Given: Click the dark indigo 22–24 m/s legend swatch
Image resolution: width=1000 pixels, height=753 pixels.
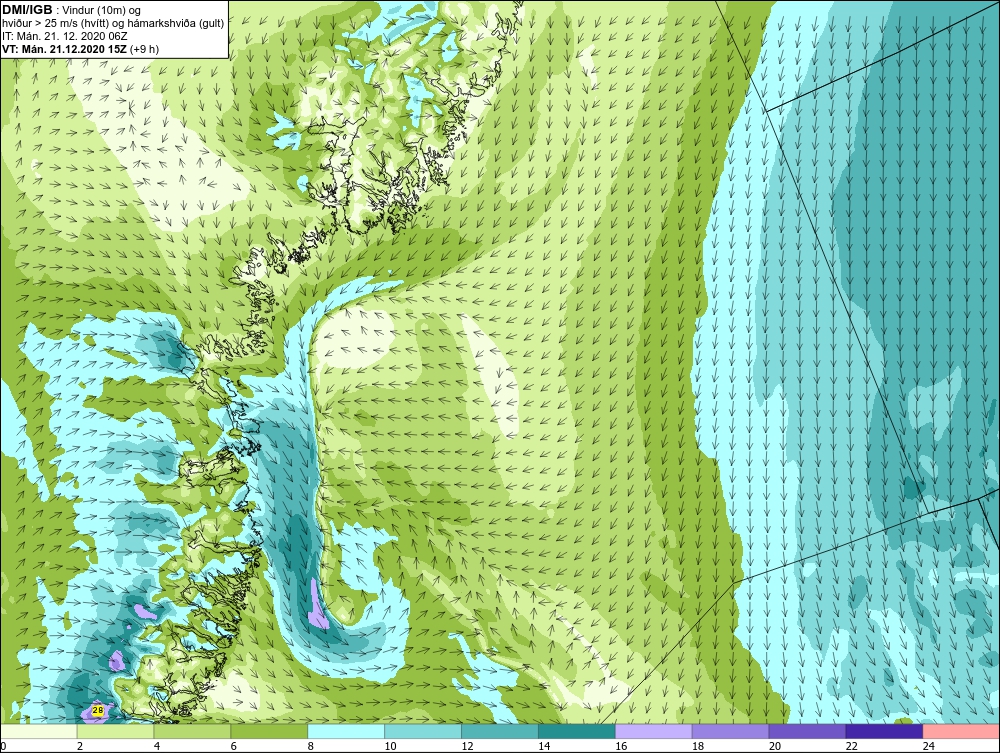Looking at the screenshot, I should [x=884, y=731].
